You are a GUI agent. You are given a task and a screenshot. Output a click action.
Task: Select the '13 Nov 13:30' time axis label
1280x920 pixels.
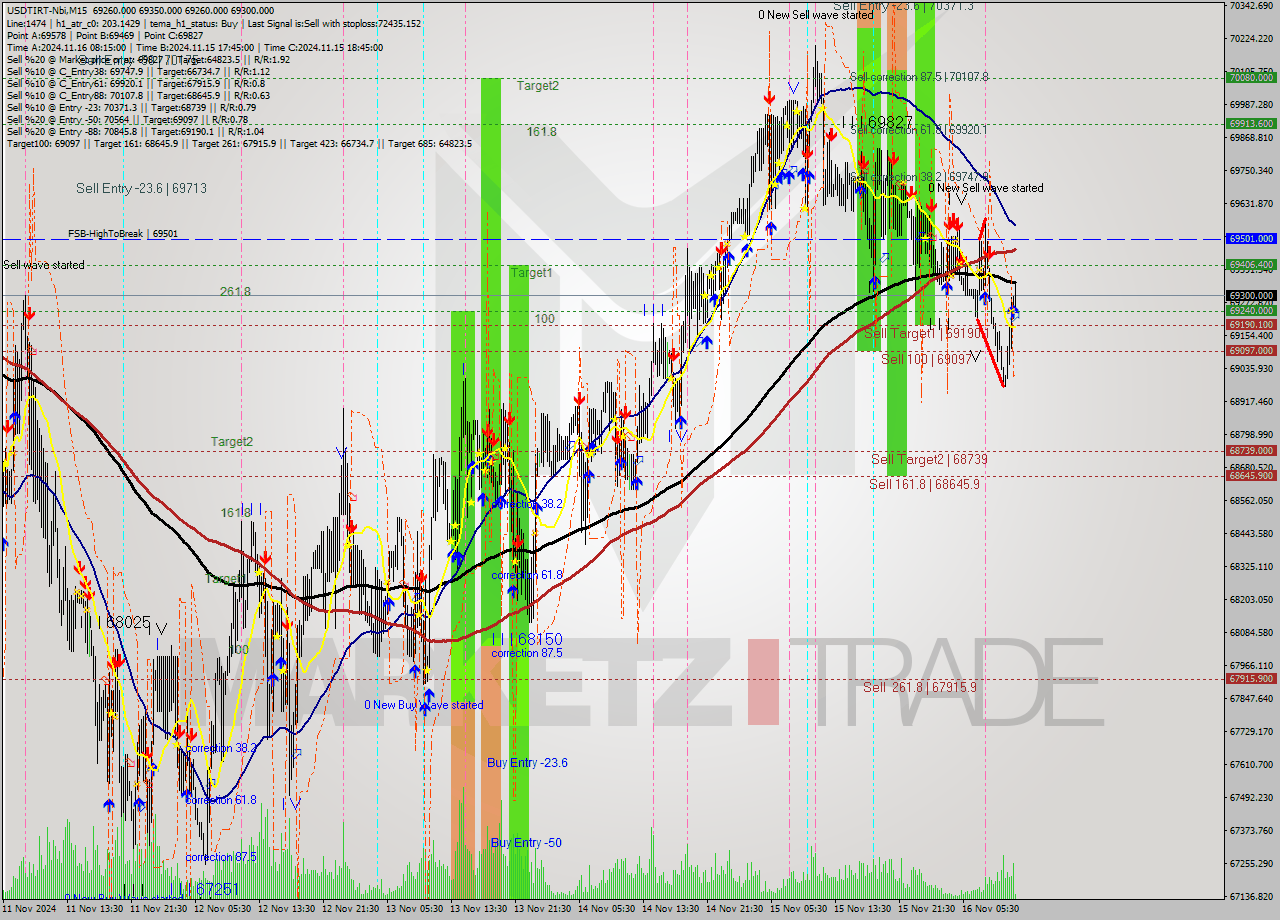479,909
